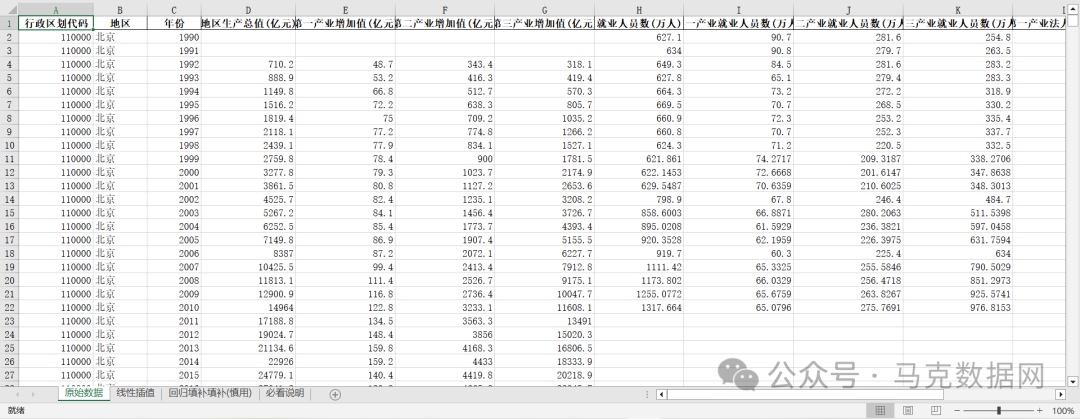Select the cell with value 3856

pos(445,334)
